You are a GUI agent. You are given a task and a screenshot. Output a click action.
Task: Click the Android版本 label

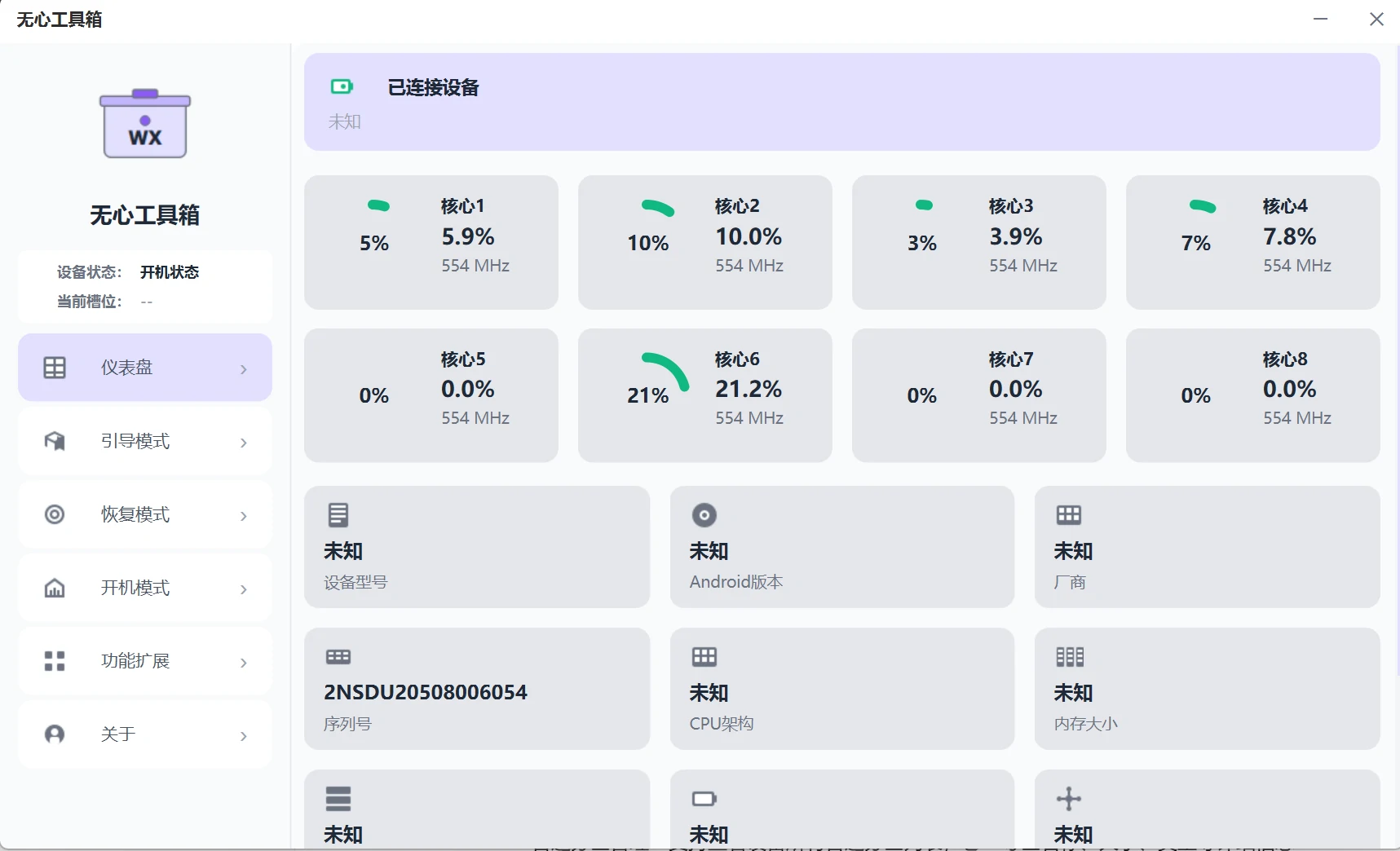[x=736, y=582]
